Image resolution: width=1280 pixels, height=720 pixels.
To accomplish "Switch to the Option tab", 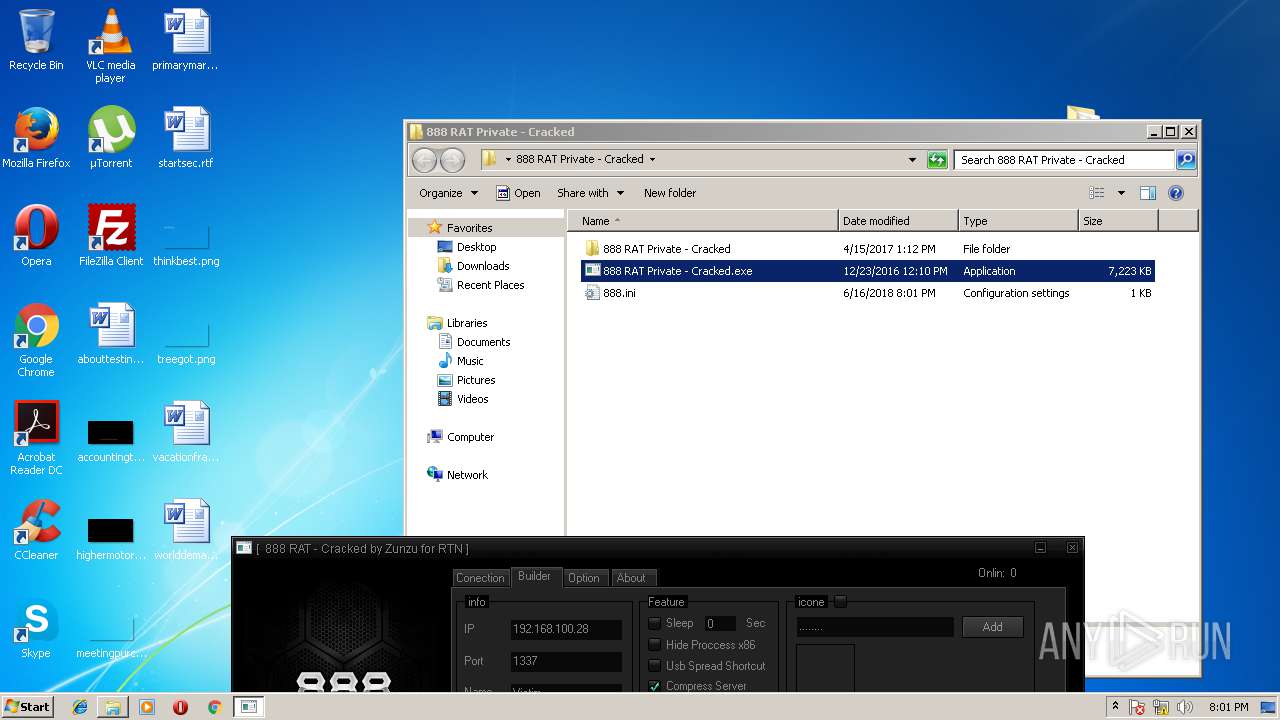I will (584, 578).
